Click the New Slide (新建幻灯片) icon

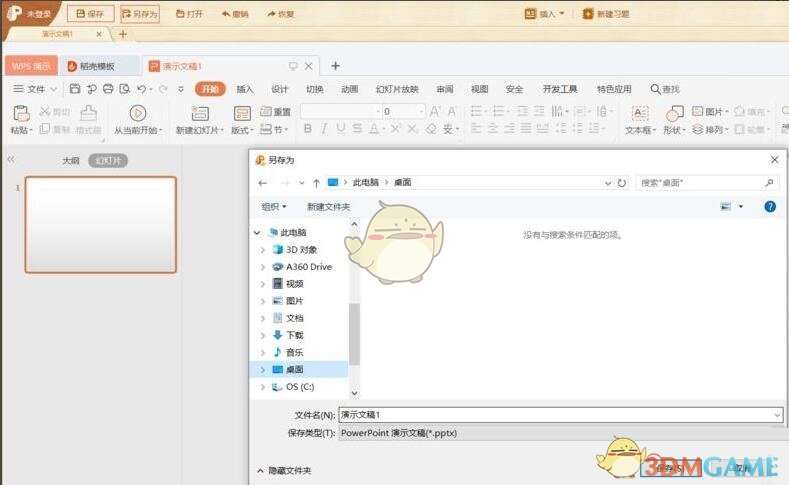(200, 113)
